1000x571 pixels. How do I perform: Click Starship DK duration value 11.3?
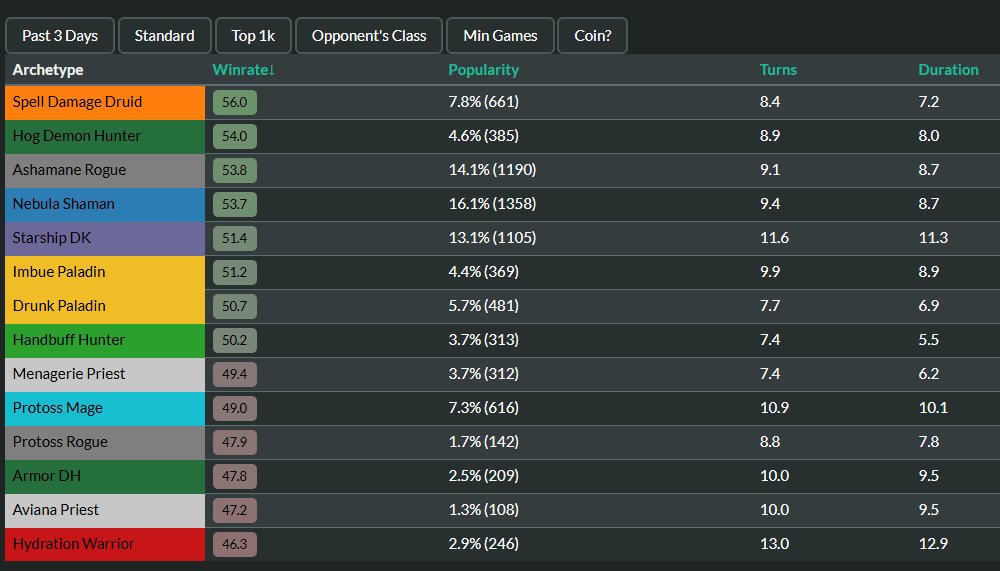click(x=933, y=238)
